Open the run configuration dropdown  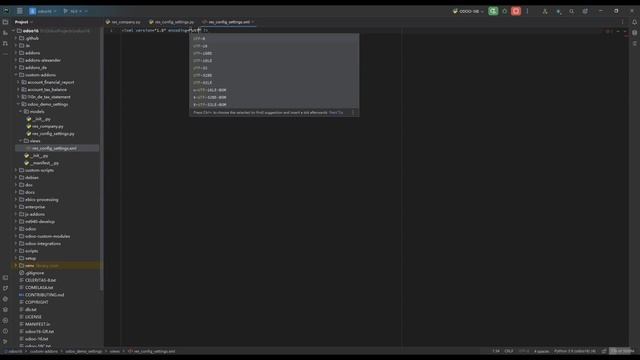[468, 11]
